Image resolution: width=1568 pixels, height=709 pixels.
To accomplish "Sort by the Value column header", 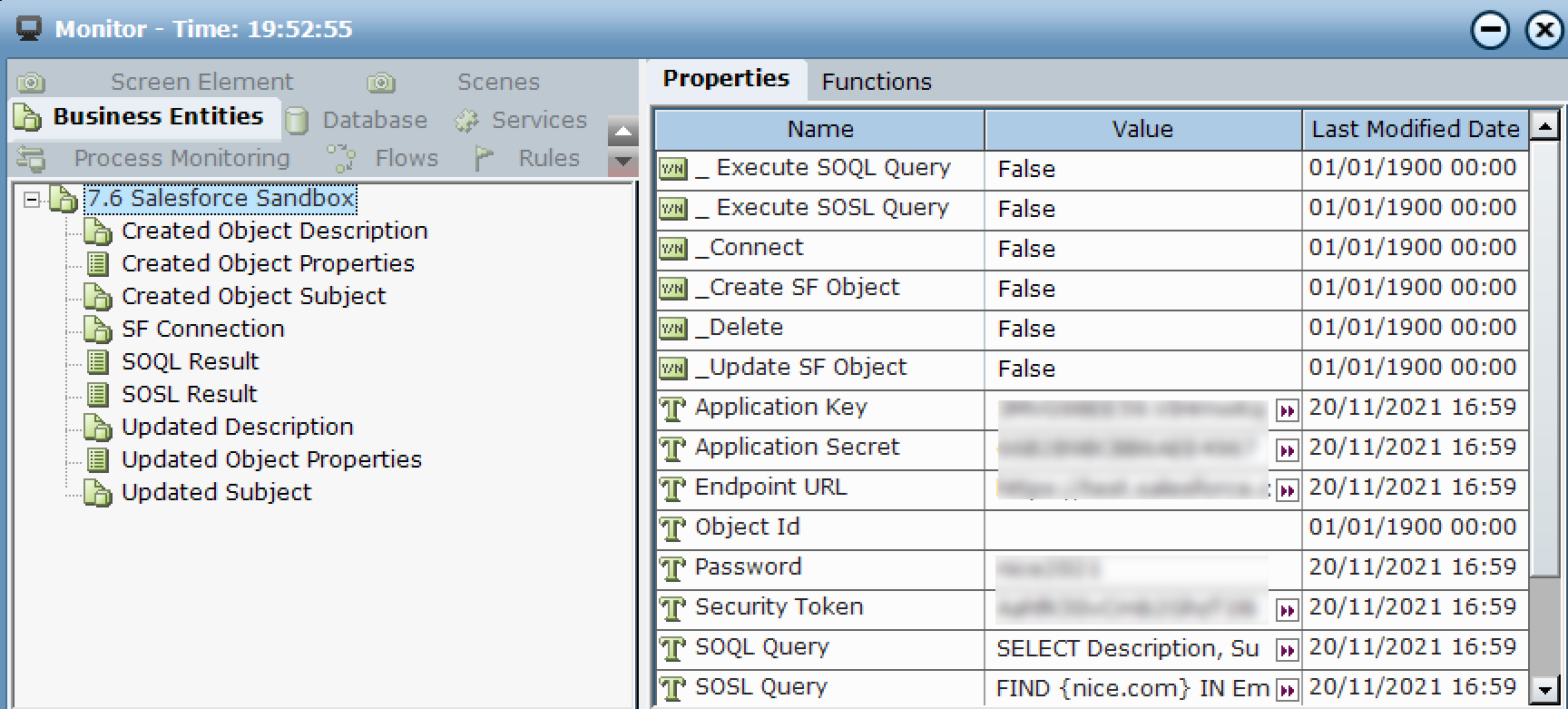I will click(1143, 130).
